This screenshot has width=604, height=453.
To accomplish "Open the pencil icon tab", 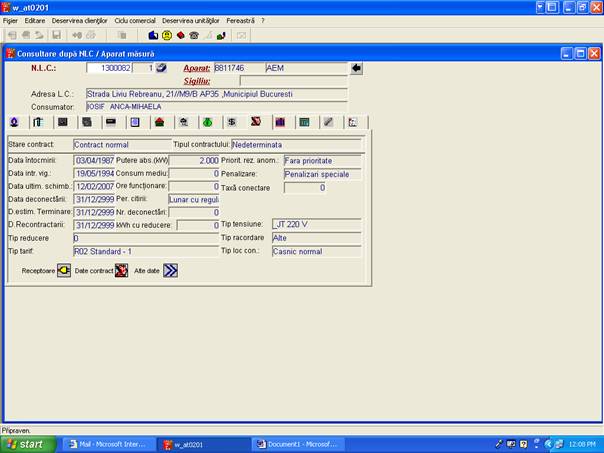I will [328, 122].
